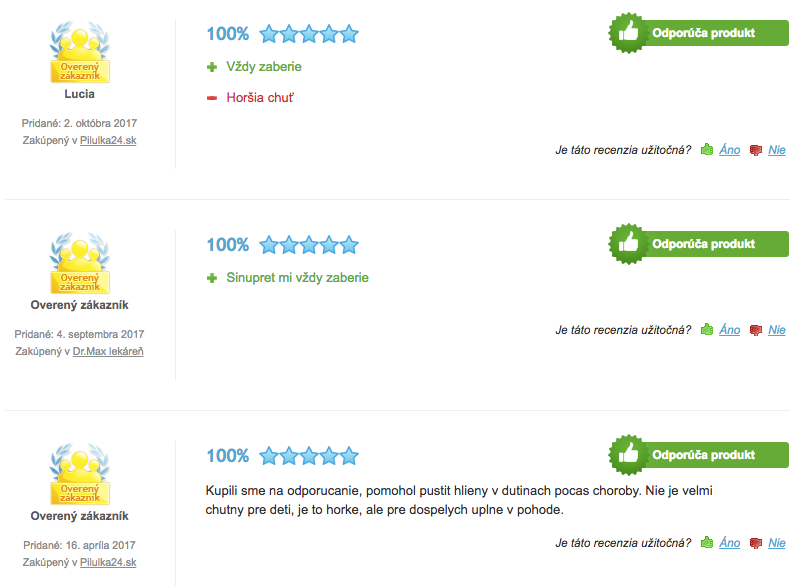This screenshot has height=586, width=795.
Task: Vote Áno on the Sinupret review
Action: [730, 329]
